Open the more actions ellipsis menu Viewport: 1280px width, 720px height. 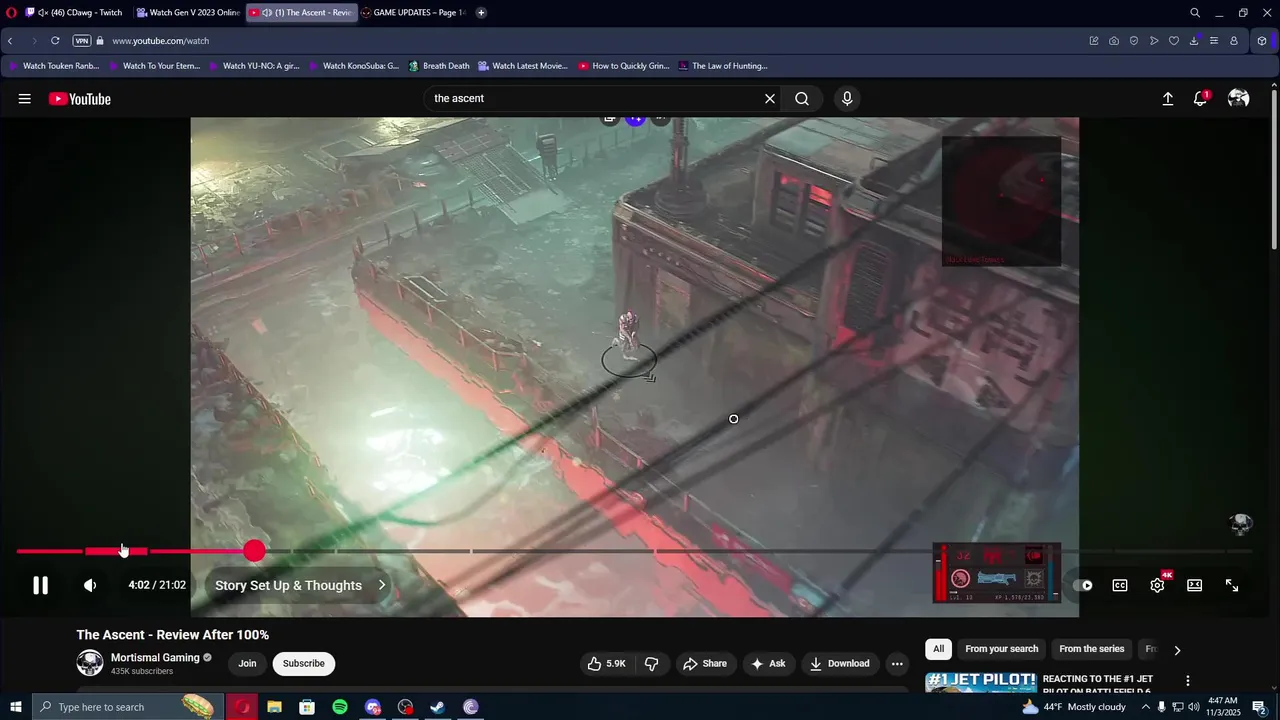pos(897,664)
